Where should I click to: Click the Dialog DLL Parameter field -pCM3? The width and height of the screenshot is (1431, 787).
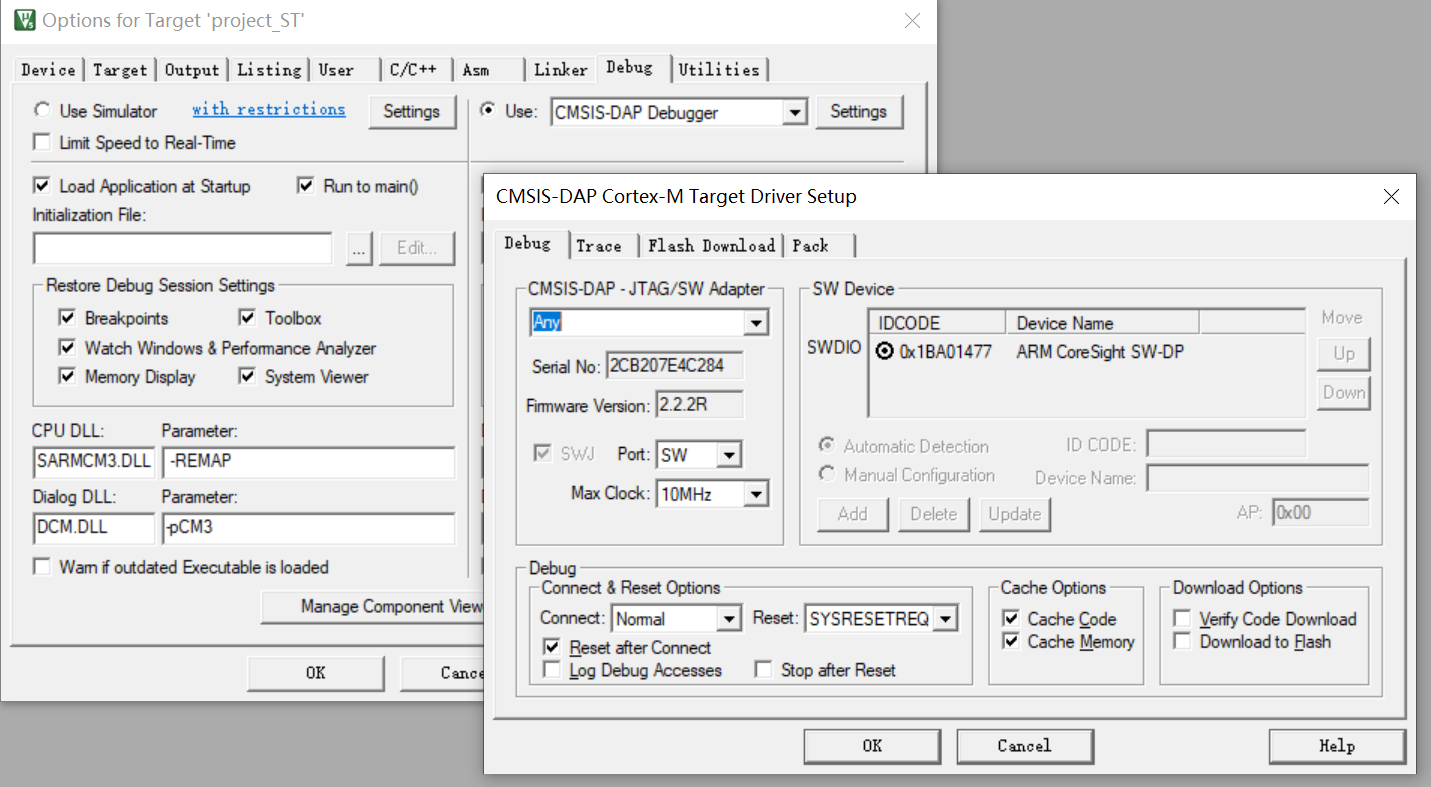[308, 528]
